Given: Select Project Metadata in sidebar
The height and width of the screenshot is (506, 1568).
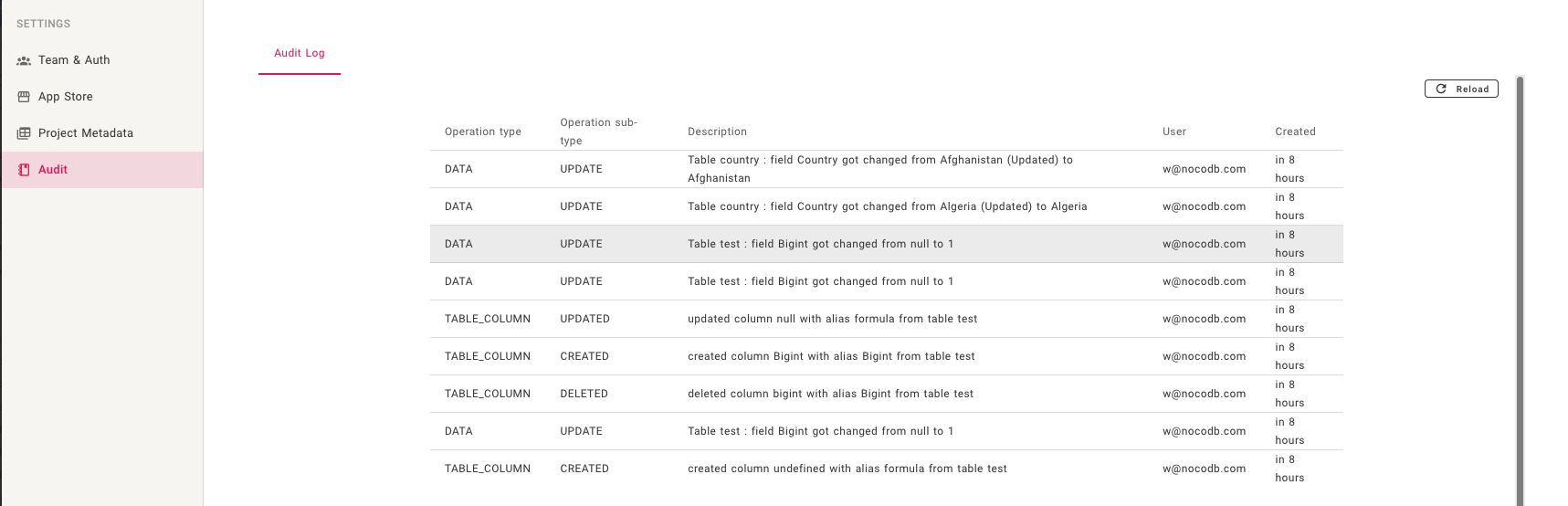Looking at the screenshot, I should coord(102,133).
